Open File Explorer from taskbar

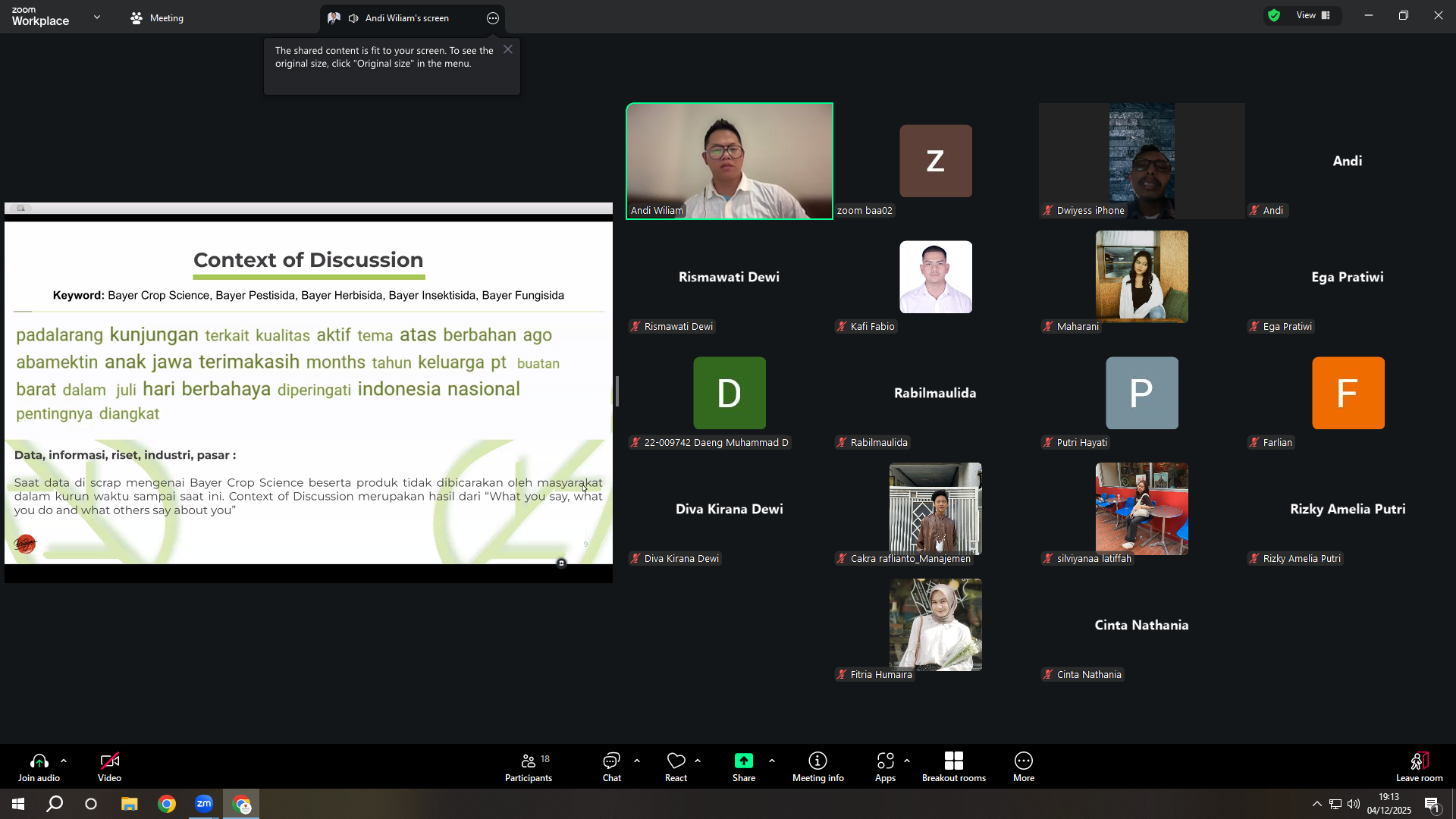(130, 804)
